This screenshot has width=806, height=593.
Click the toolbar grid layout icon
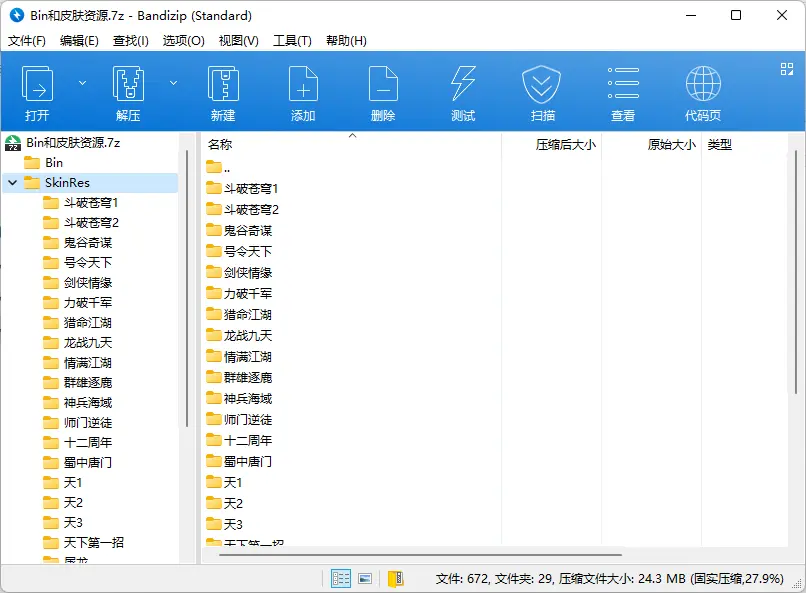(x=786, y=69)
